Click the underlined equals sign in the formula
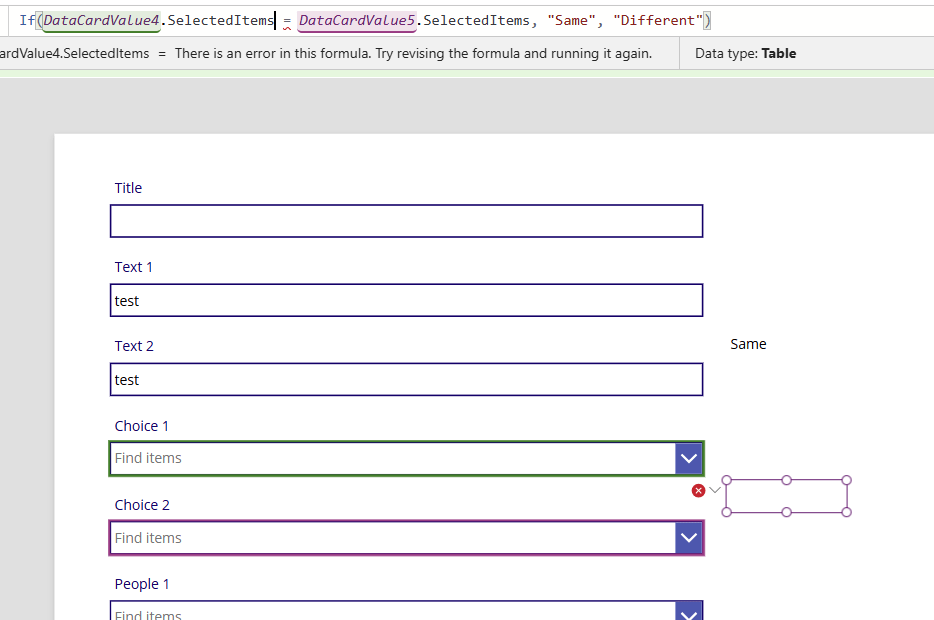The width and height of the screenshot is (934, 620). point(287,21)
